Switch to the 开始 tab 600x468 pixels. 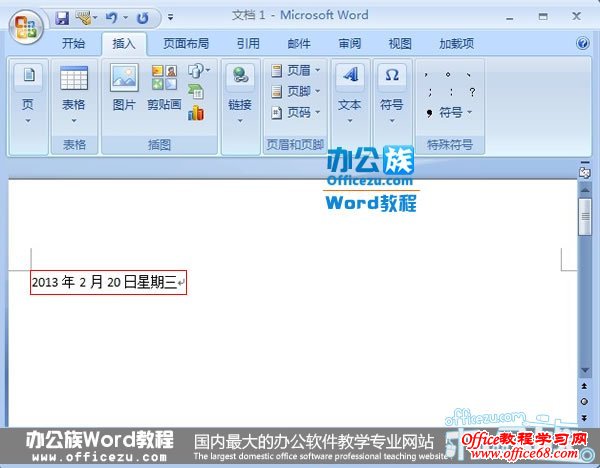73,43
